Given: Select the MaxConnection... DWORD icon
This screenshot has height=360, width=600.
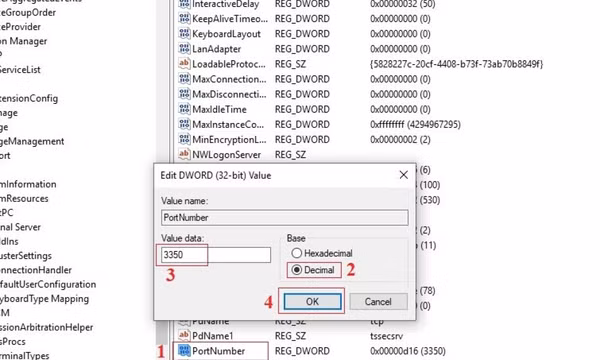Looking at the screenshot, I should [x=184, y=79].
